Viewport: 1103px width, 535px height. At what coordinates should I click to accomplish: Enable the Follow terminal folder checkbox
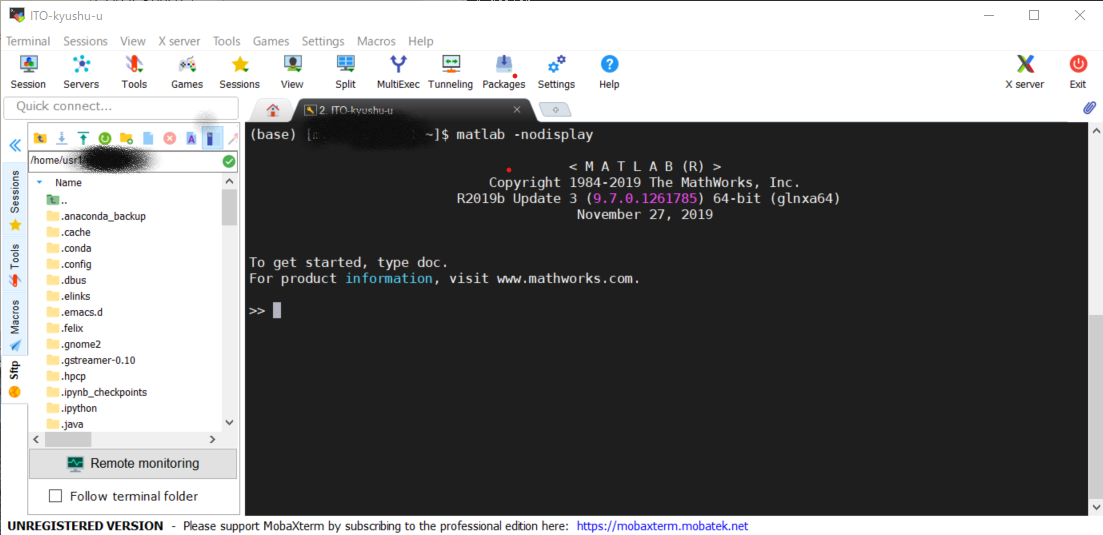[56, 496]
